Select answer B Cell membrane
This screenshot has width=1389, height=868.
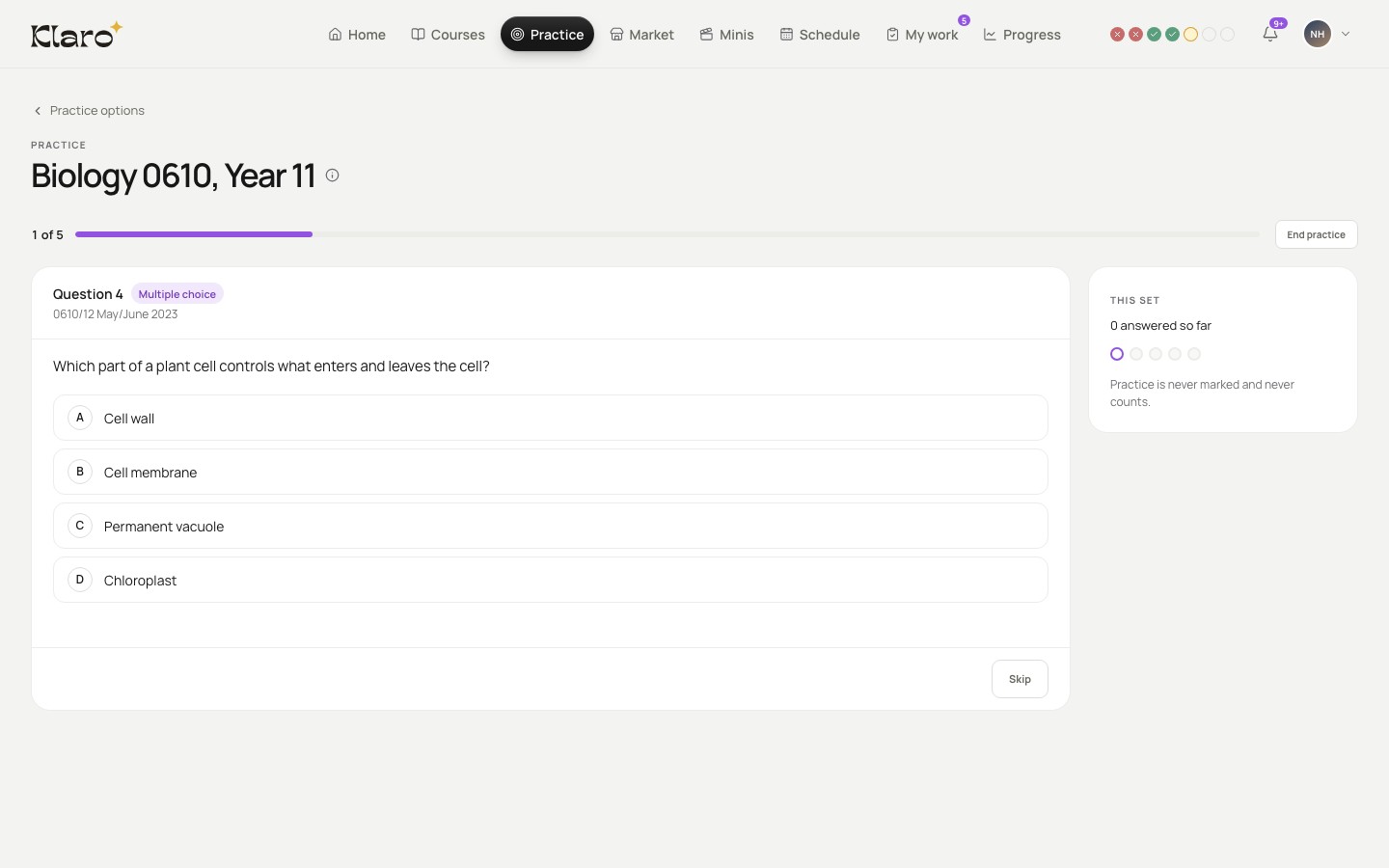(551, 472)
